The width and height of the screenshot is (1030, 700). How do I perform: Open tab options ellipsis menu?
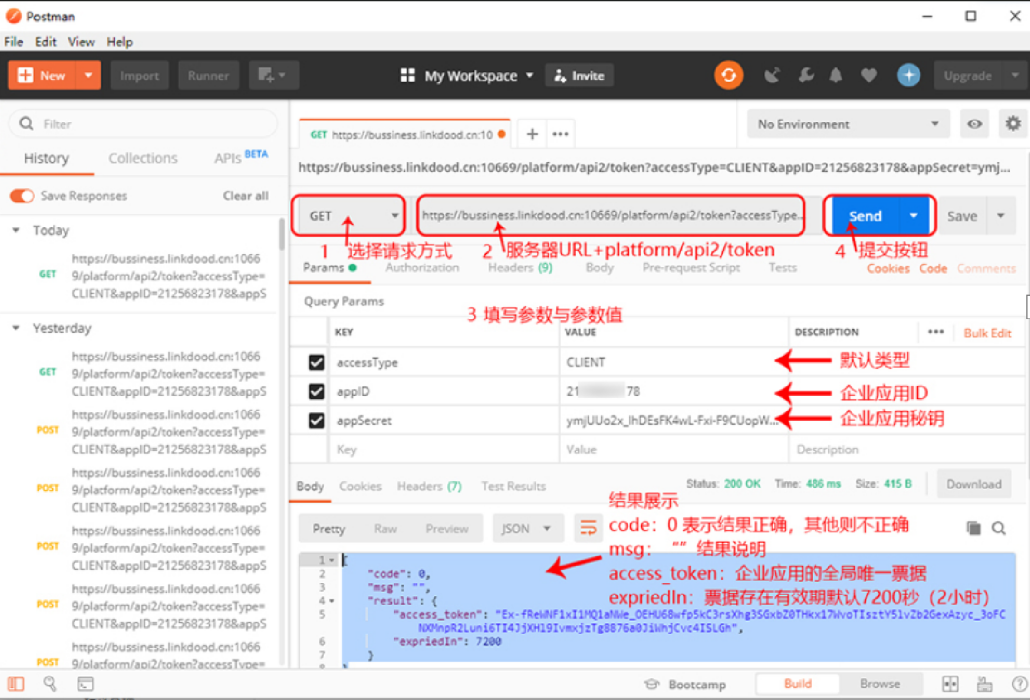[560, 135]
